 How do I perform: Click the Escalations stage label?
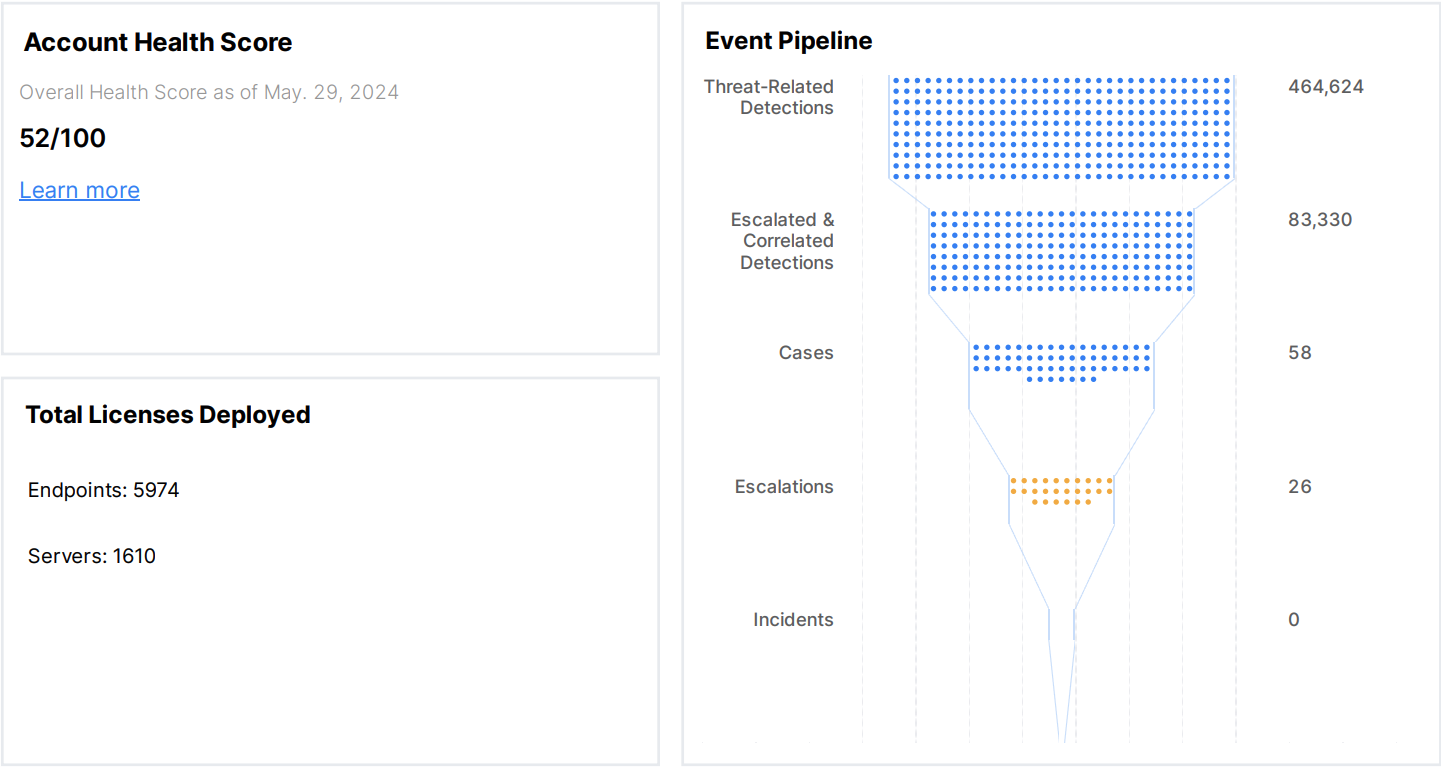[x=784, y=487]
